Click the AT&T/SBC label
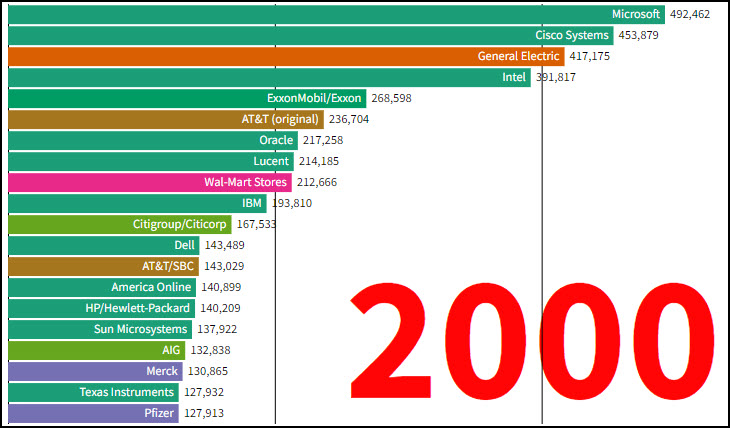730x428 pixels. [x=168, y=266]
